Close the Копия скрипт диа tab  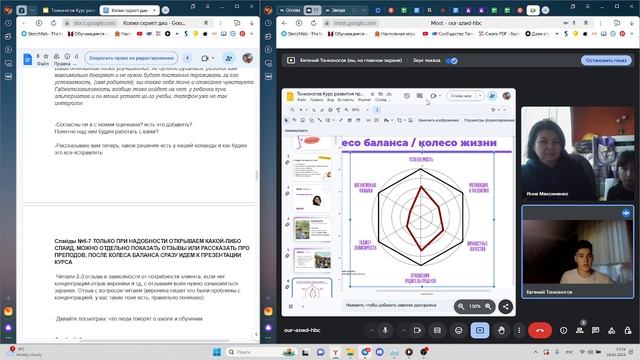coord(154,10)
